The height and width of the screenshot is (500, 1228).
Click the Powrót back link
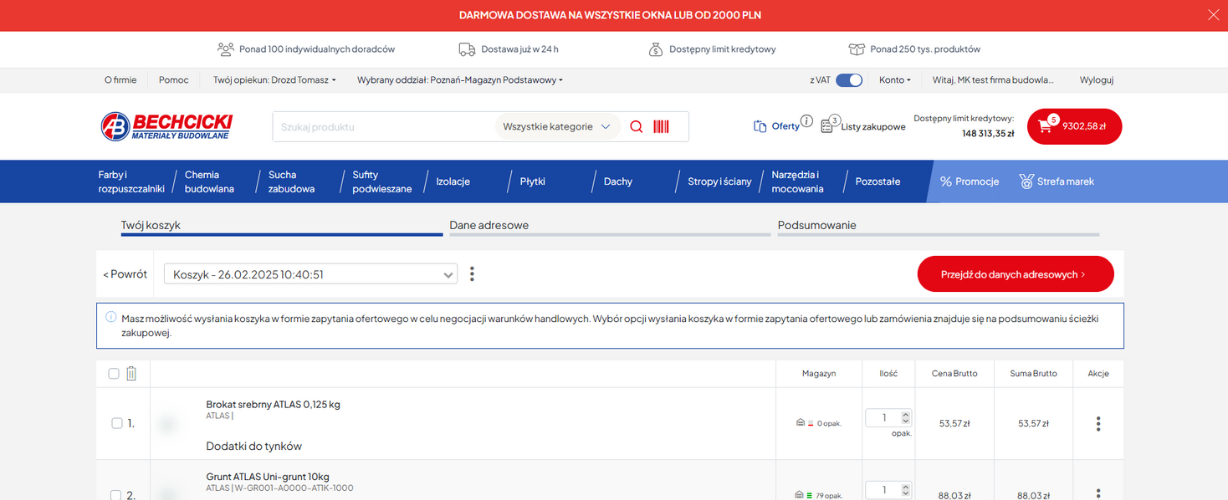125,274
